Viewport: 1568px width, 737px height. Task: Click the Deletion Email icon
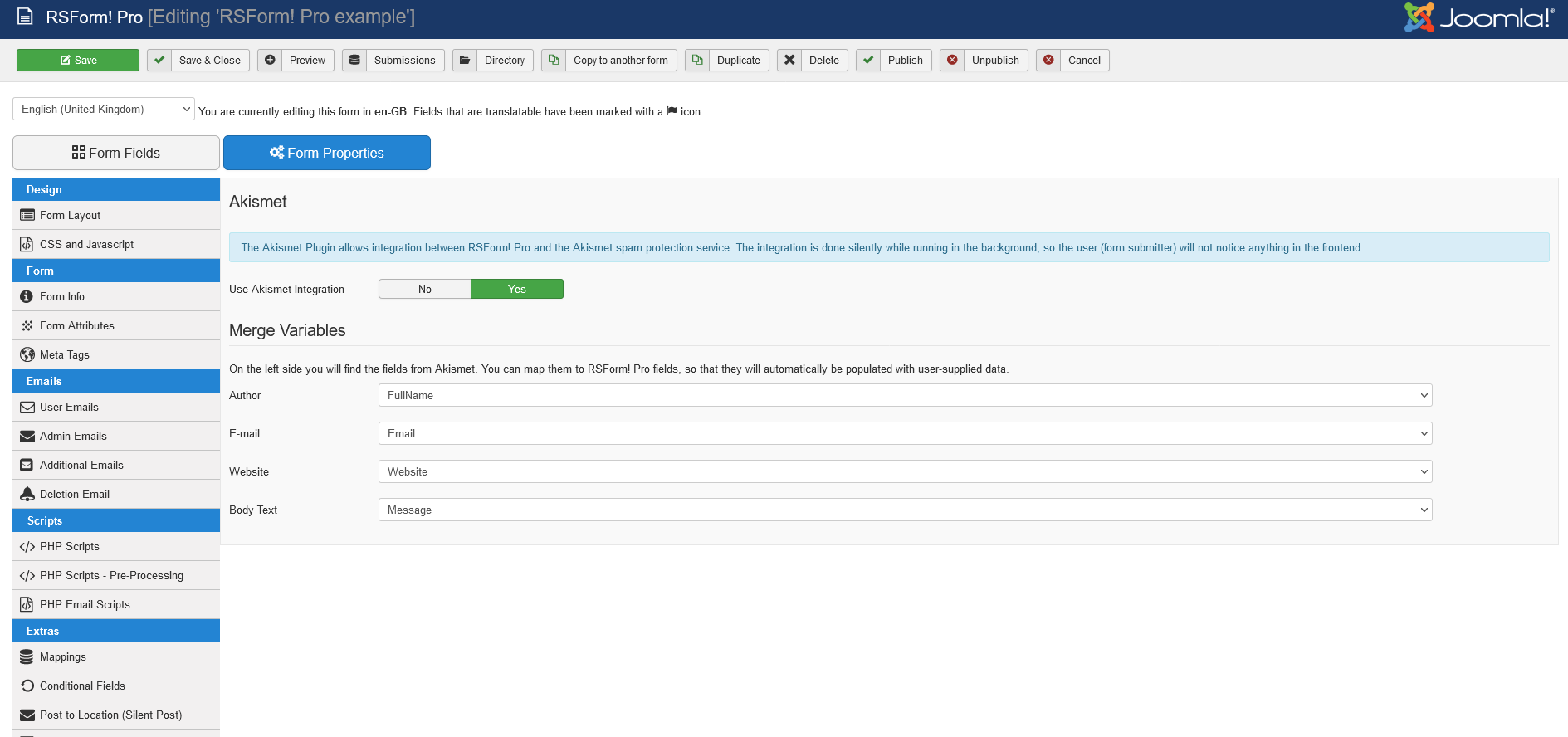[27, 494]
